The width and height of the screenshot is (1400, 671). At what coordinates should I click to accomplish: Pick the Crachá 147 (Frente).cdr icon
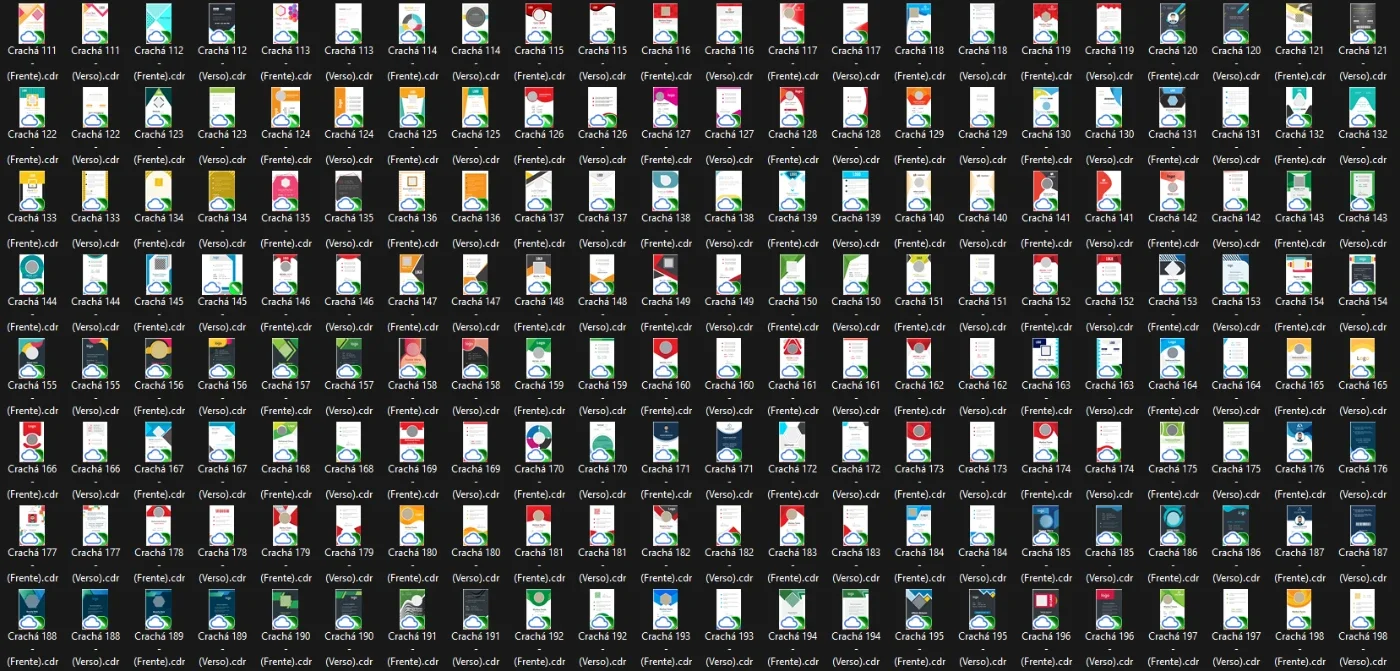(x=412, y=273)
